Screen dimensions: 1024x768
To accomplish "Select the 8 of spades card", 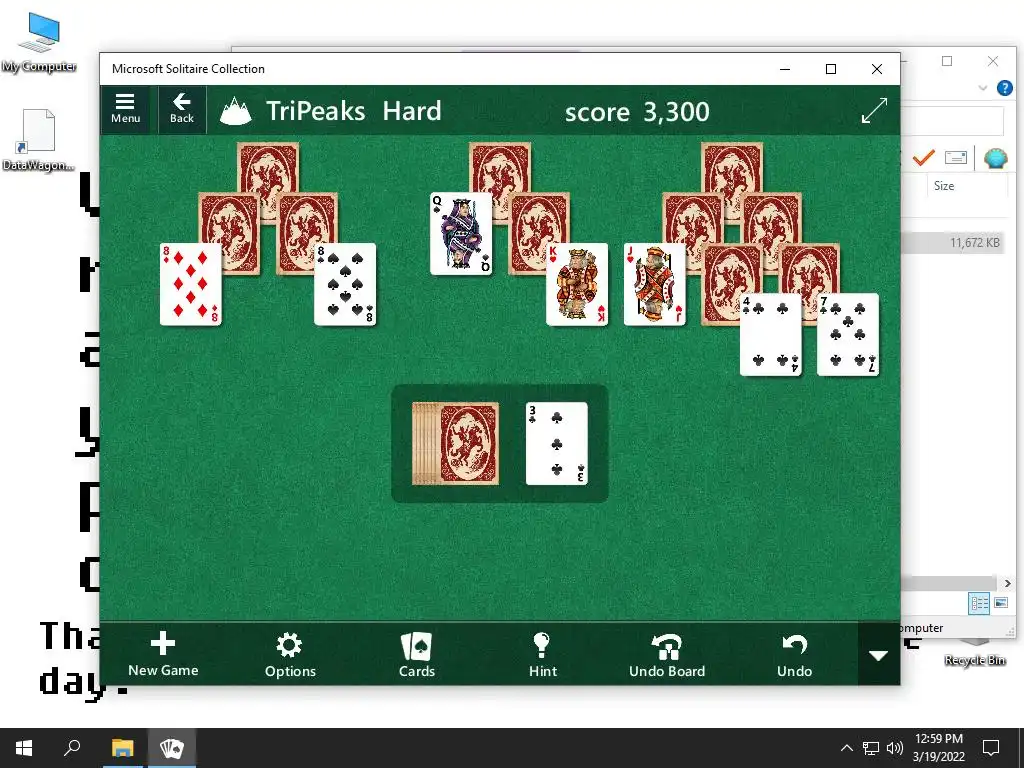I will [345, 284].
